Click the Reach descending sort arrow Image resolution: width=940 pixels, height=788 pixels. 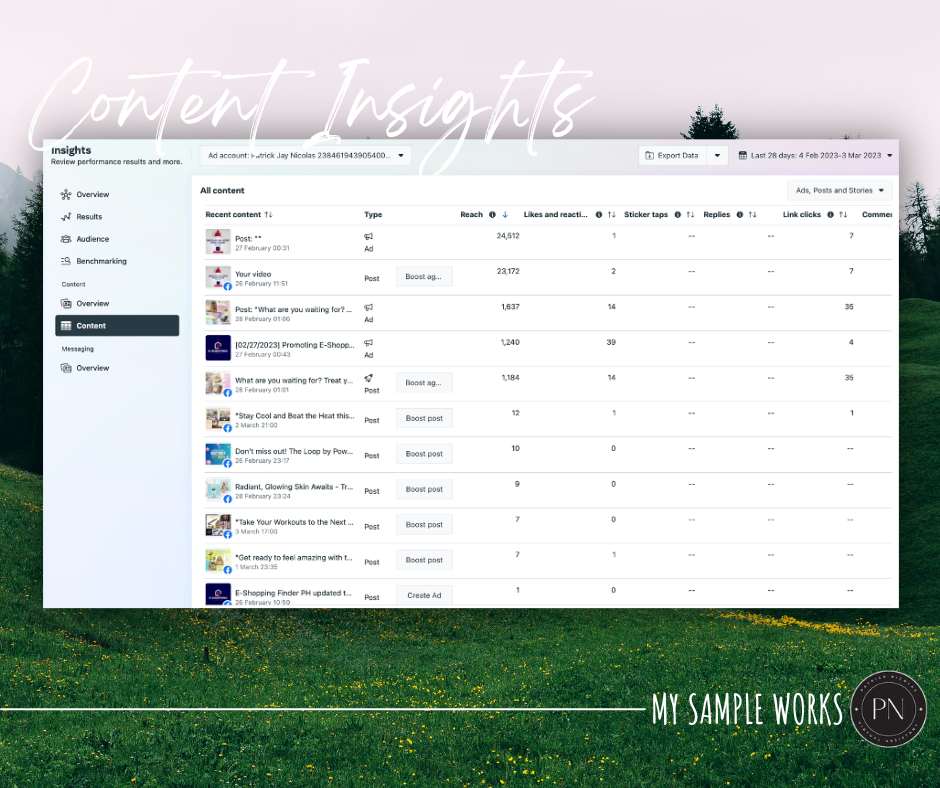pos(505,214)
